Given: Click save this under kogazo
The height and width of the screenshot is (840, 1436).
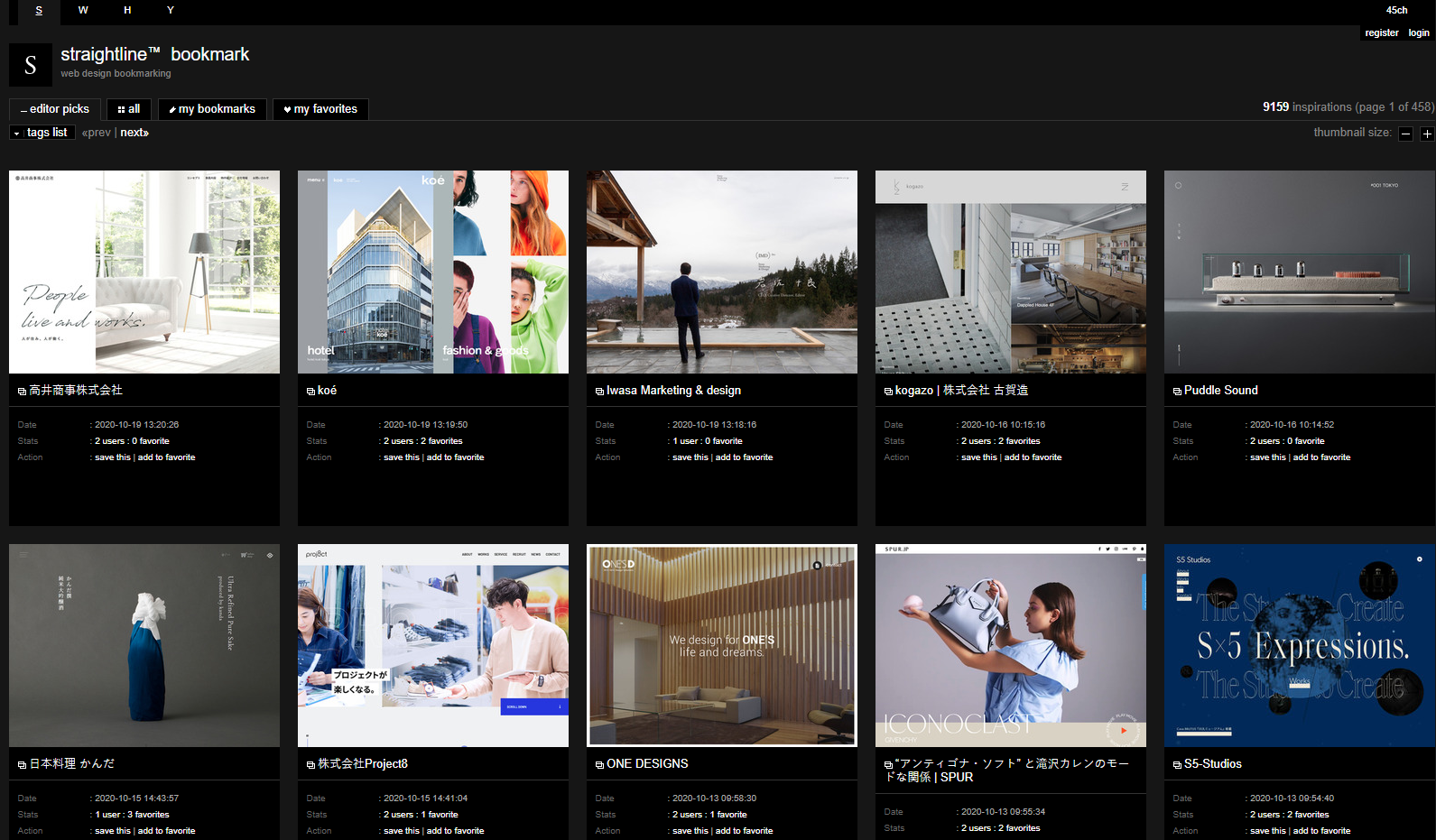Looking at the screenshot, I should (979, 457).
